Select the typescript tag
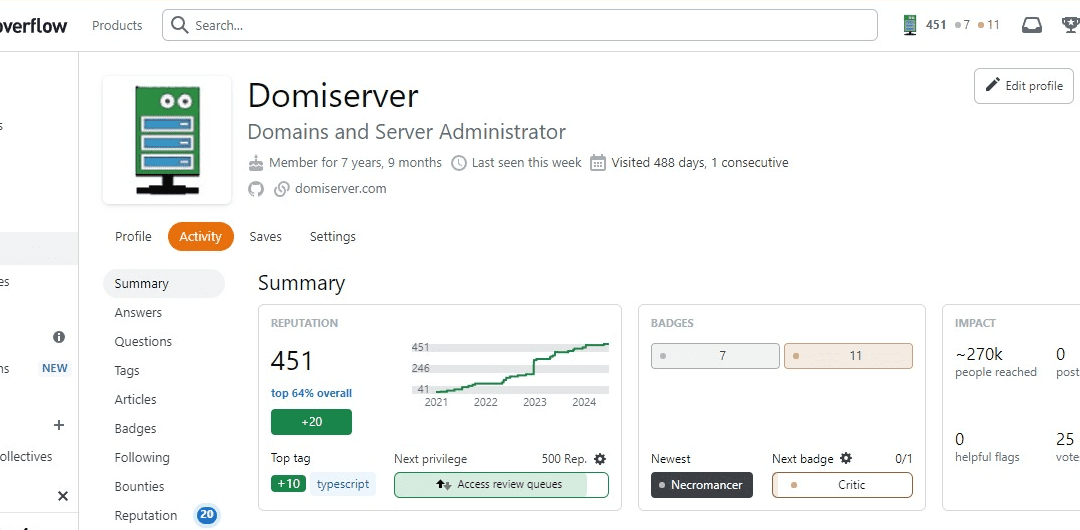This screenshot has width=1080, height=530. [343, 485]
